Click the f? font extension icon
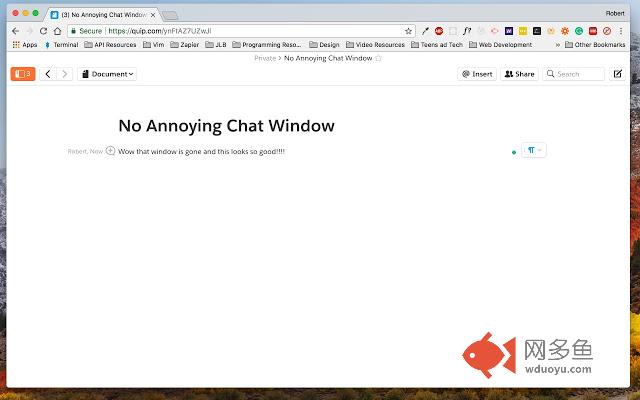The height and width of the screenshot is (400, 640). 467,31
